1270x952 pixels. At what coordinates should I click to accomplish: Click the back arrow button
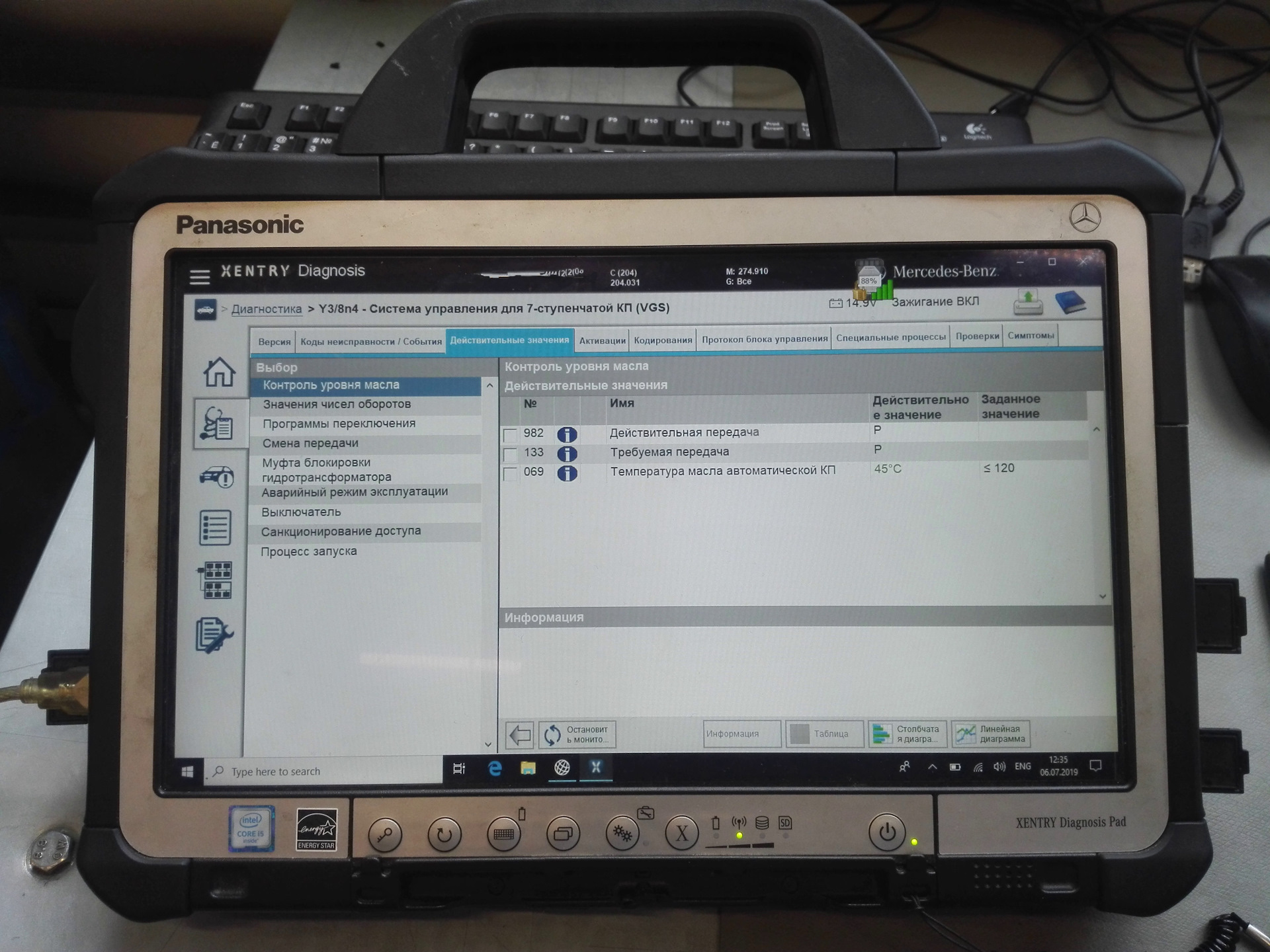tap(520, 734)
